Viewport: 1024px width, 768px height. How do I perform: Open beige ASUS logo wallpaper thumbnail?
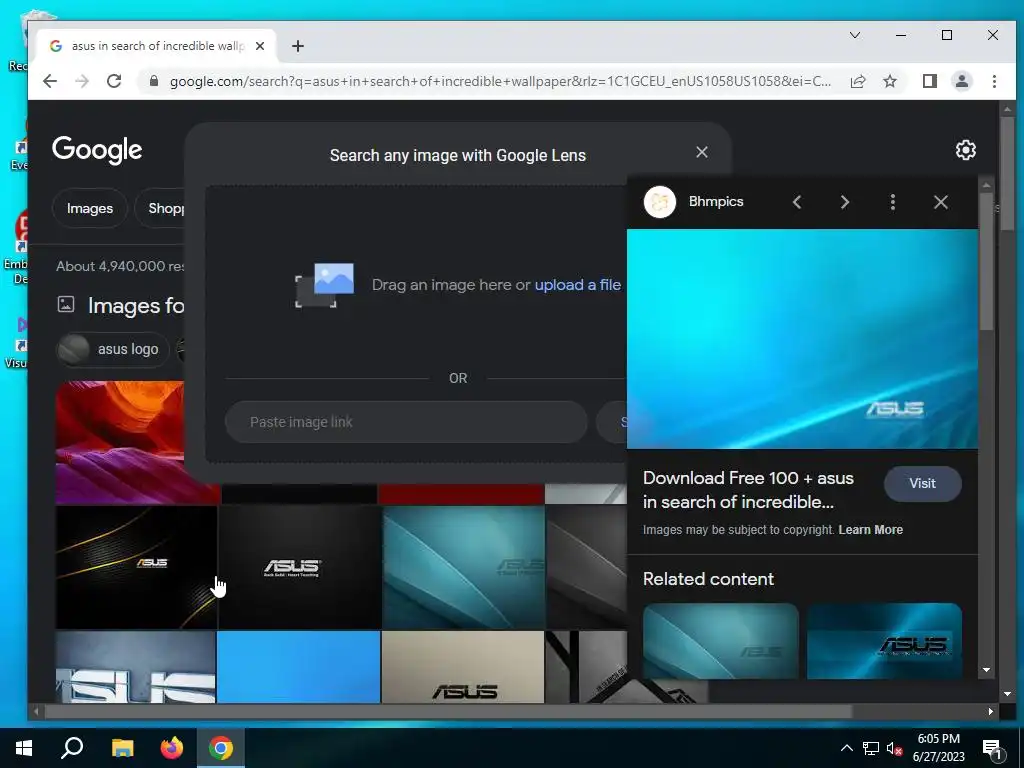(463, 667)
